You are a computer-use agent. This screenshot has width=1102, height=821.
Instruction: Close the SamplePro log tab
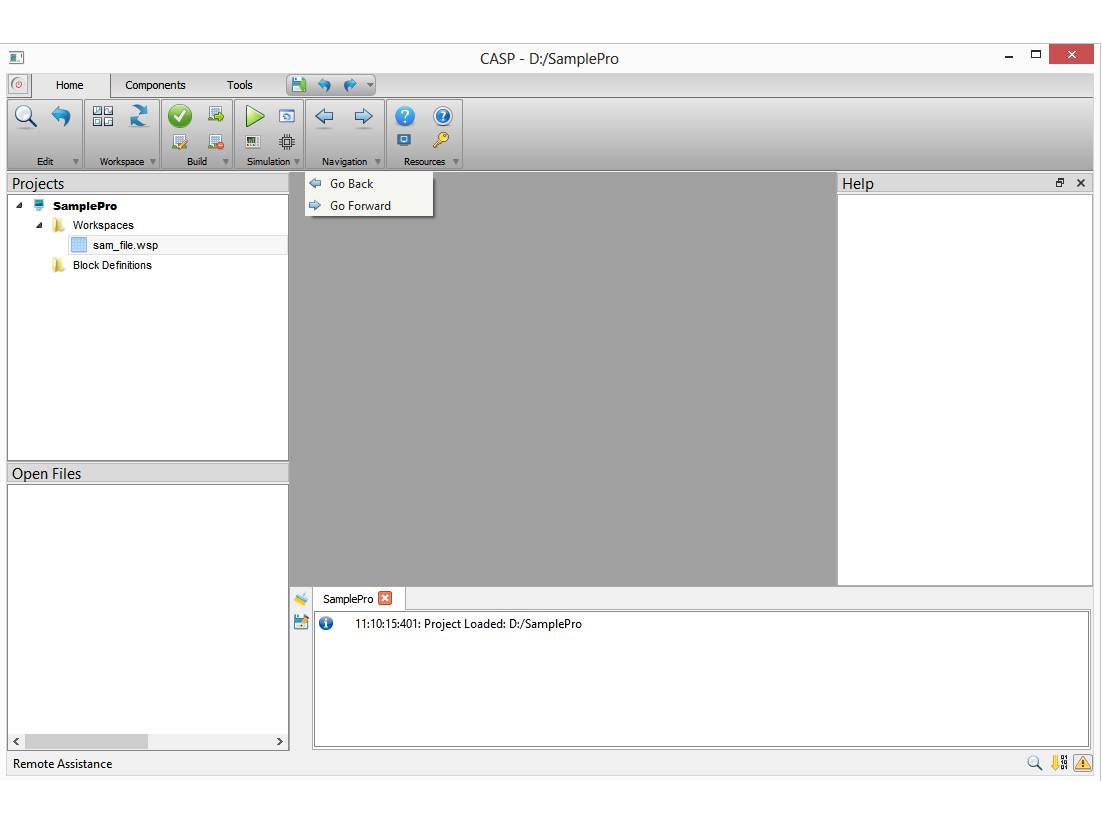(385, 599)
